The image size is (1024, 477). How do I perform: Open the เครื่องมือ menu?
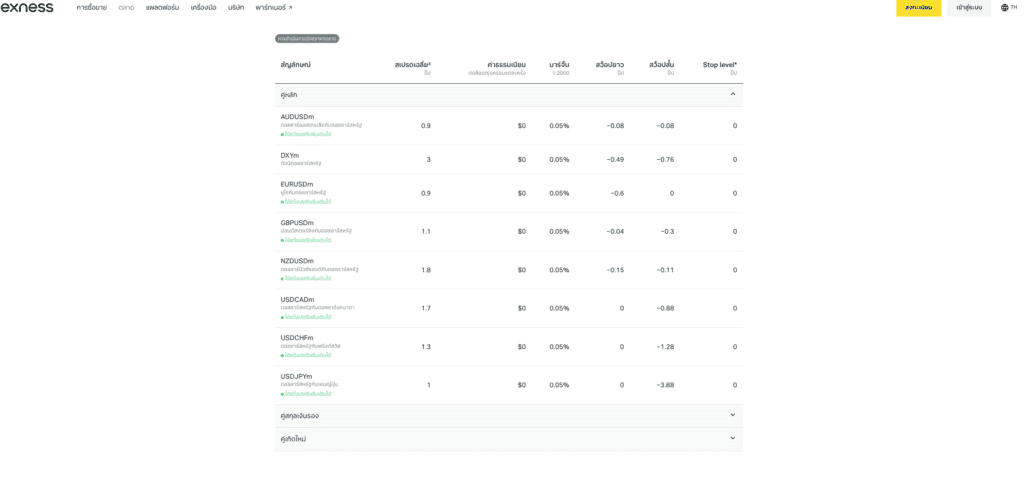point(203,7)
